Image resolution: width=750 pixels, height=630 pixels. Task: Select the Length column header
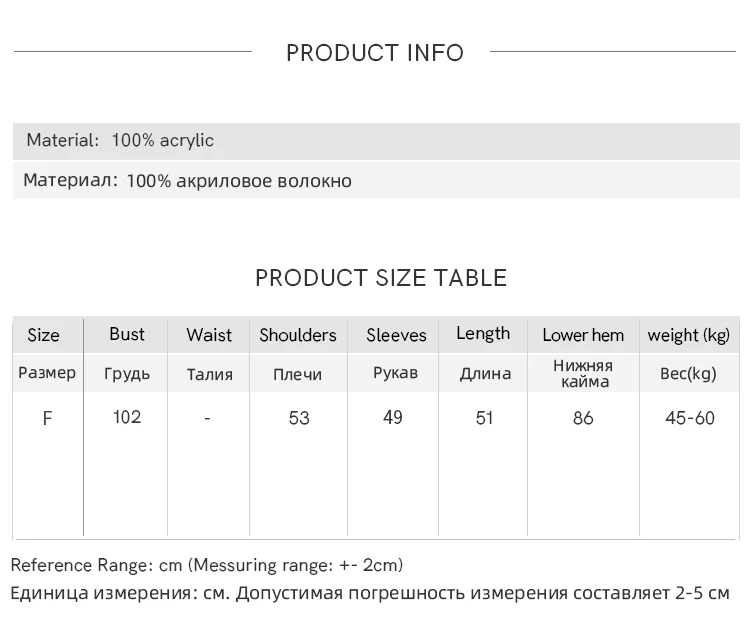point(483,334)
